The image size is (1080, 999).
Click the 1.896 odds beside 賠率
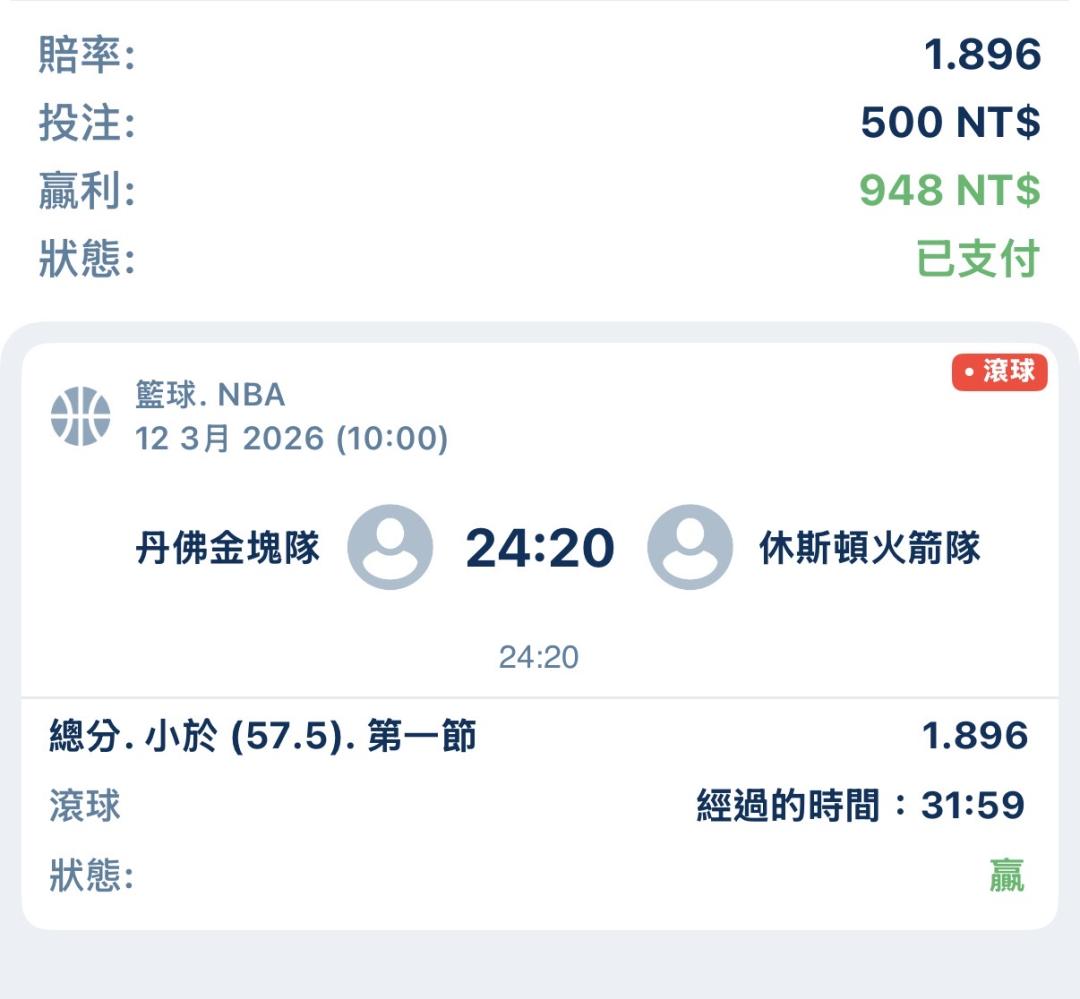point(982,55)
